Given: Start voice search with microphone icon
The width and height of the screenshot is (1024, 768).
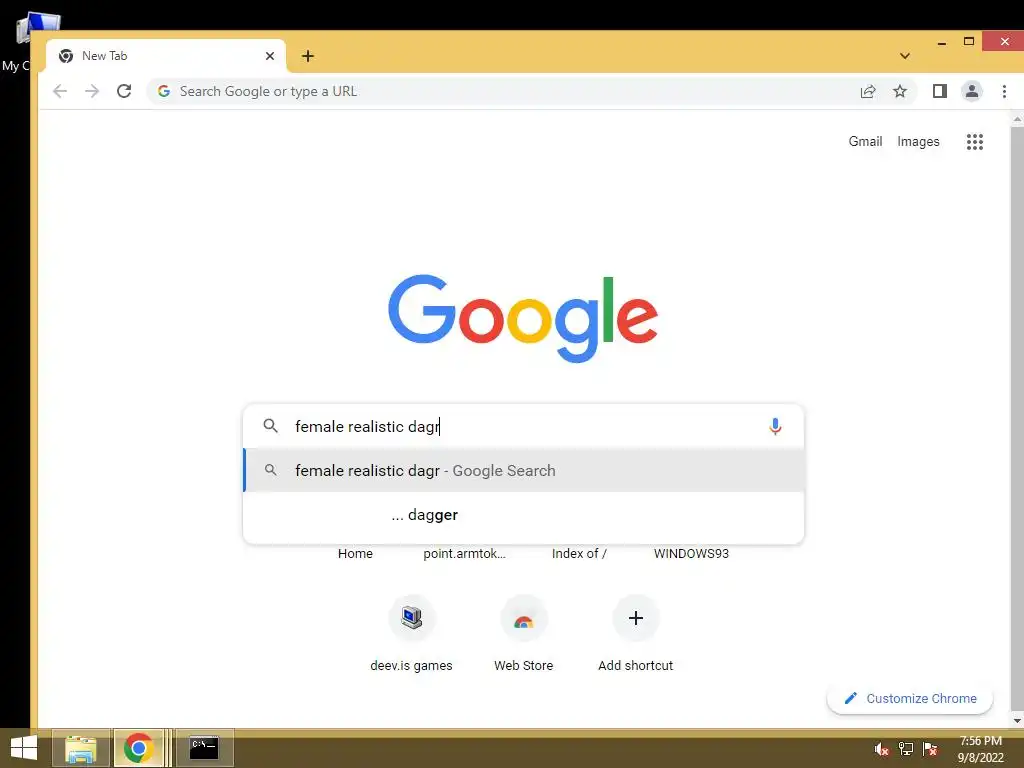Looking at the screenshot, I should click(x=775, y=426).
